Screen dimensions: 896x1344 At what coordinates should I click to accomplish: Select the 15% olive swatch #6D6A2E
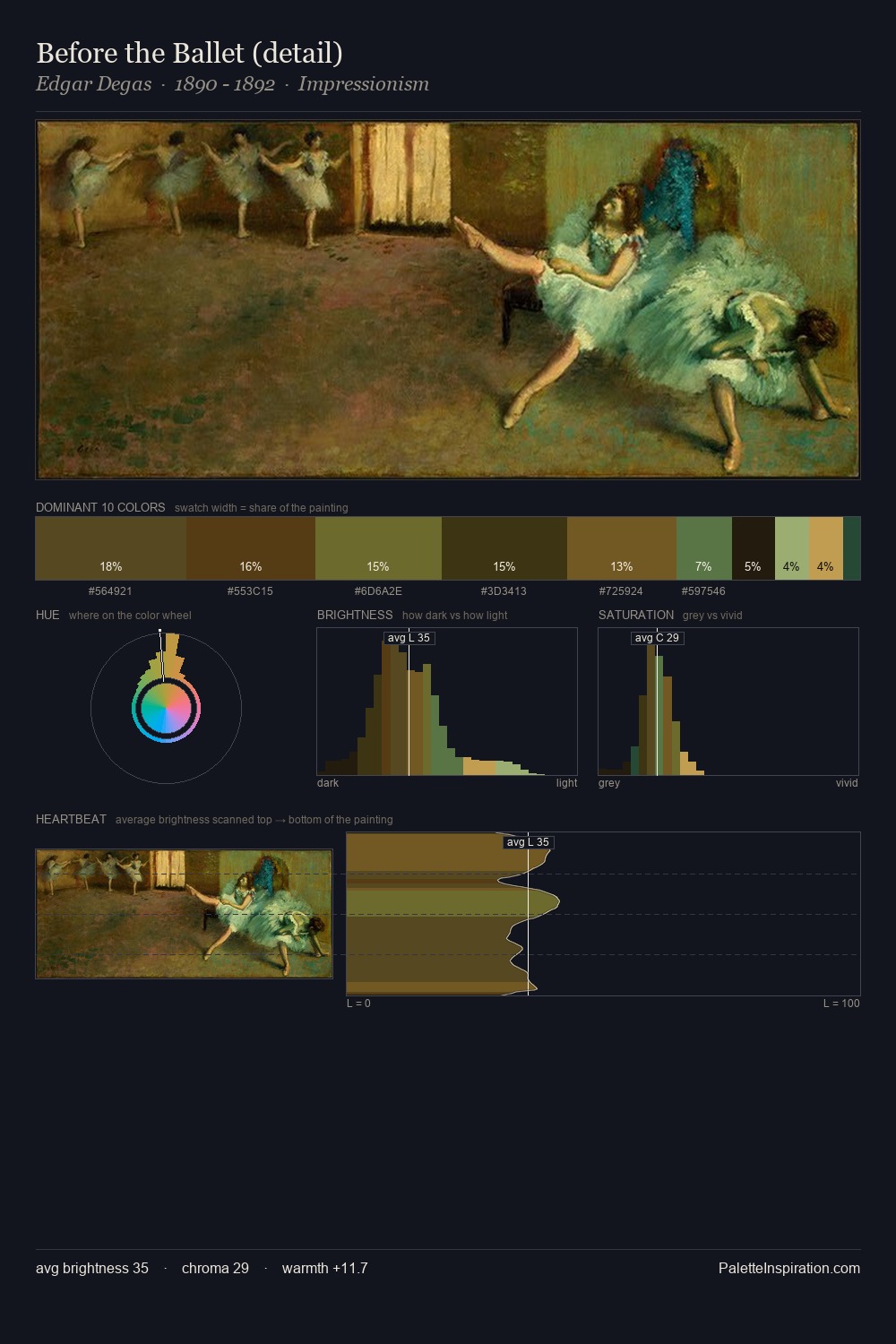pos(378,548)
